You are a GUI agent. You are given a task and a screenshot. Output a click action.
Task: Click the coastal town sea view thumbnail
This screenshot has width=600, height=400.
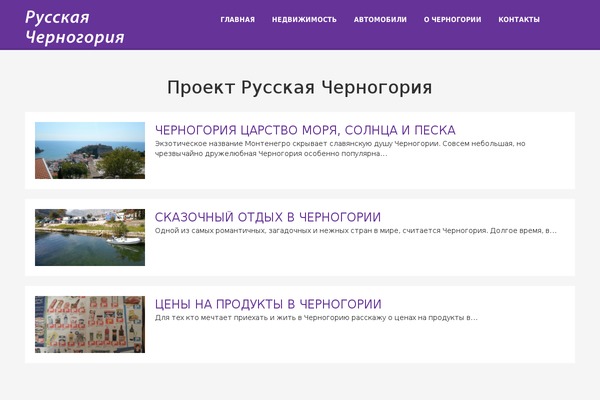[x=90, y=150]
